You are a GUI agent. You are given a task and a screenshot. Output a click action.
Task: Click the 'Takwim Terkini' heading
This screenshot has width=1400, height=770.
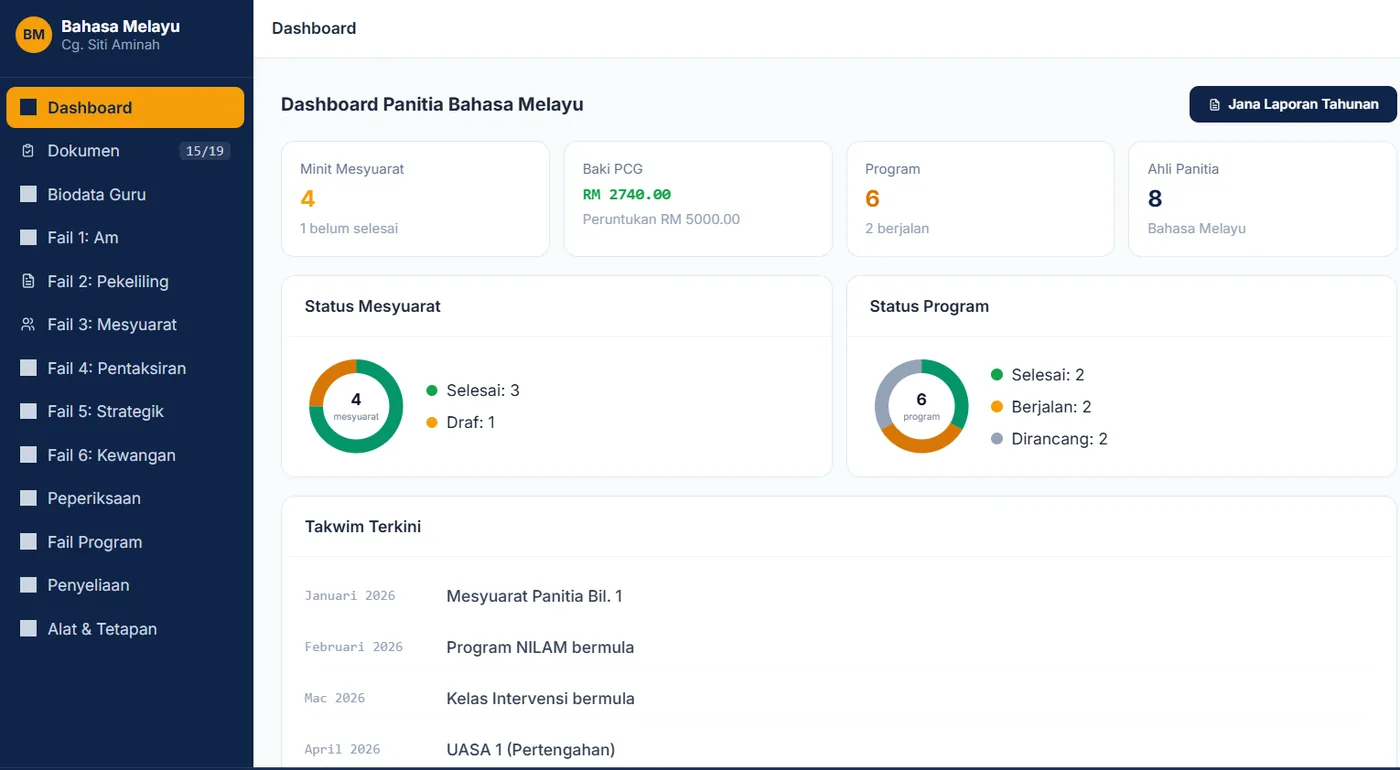[363, 526]
